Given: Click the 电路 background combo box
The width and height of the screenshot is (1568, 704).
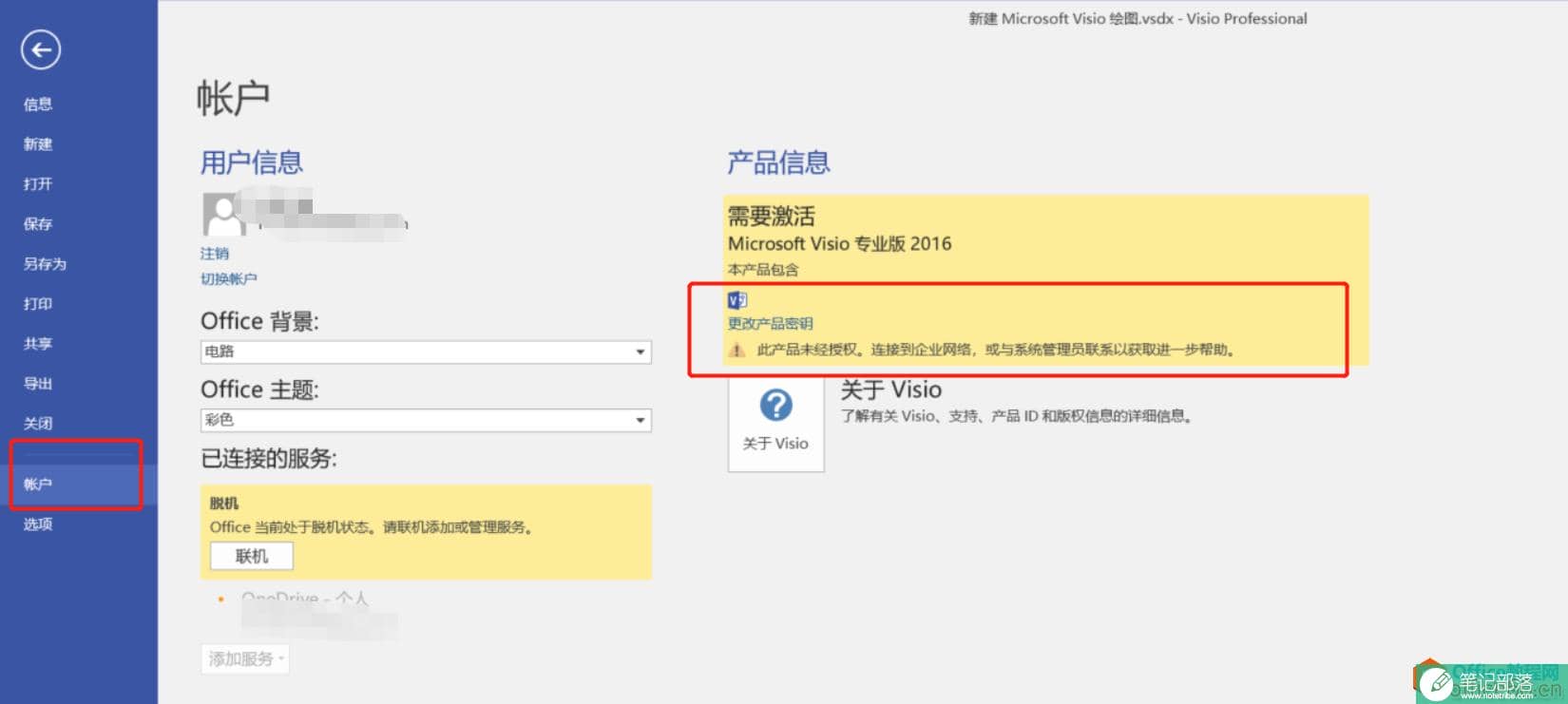Looking at the screenshot, I should coord(426,352).
